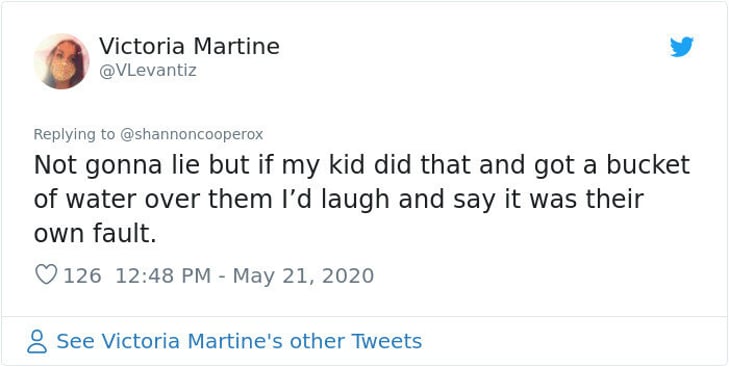Click the blue Twitter bird logo

(x=682, y=47)
